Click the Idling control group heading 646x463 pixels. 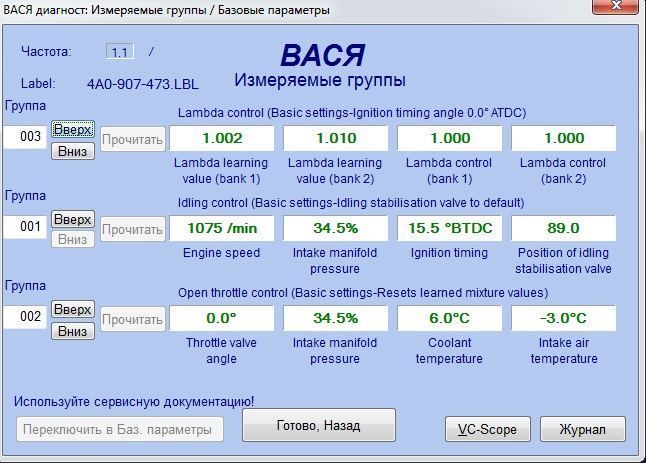click(x=351, y=203)
